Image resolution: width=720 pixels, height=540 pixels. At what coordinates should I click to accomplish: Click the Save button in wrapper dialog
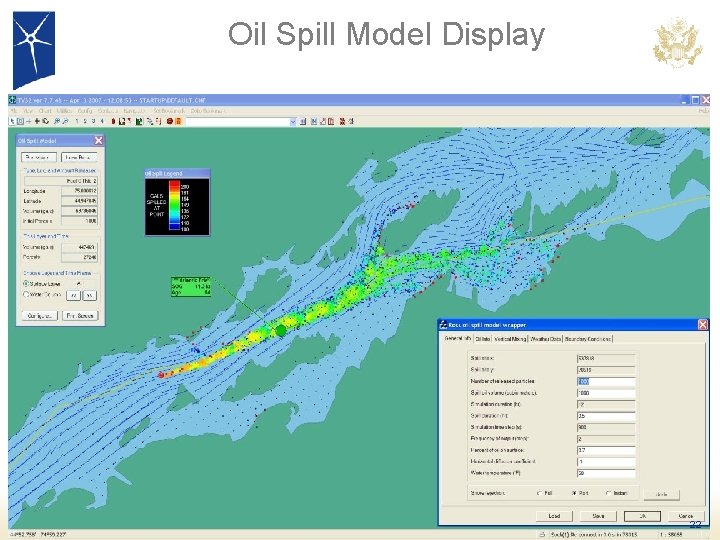pos(598,516)
